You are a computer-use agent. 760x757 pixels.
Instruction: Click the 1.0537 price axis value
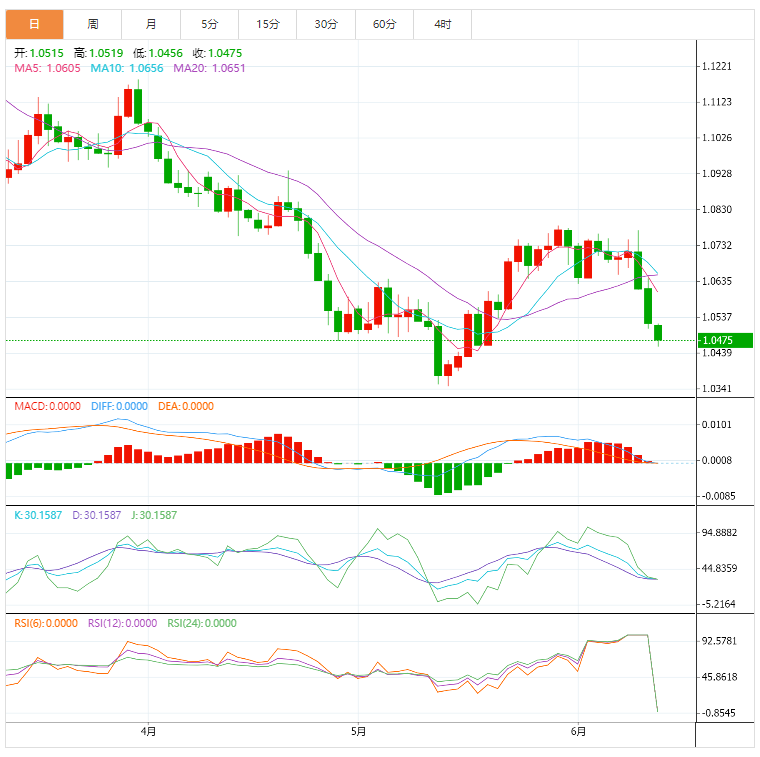[x=717, y=317]
